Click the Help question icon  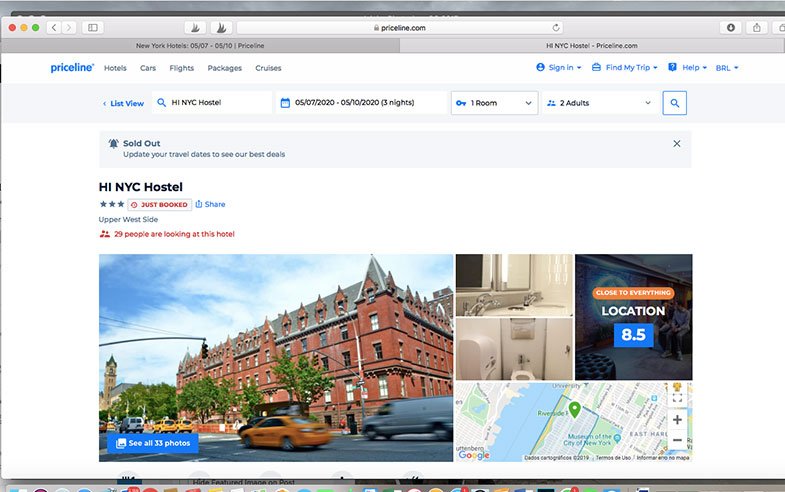[672, 67]
